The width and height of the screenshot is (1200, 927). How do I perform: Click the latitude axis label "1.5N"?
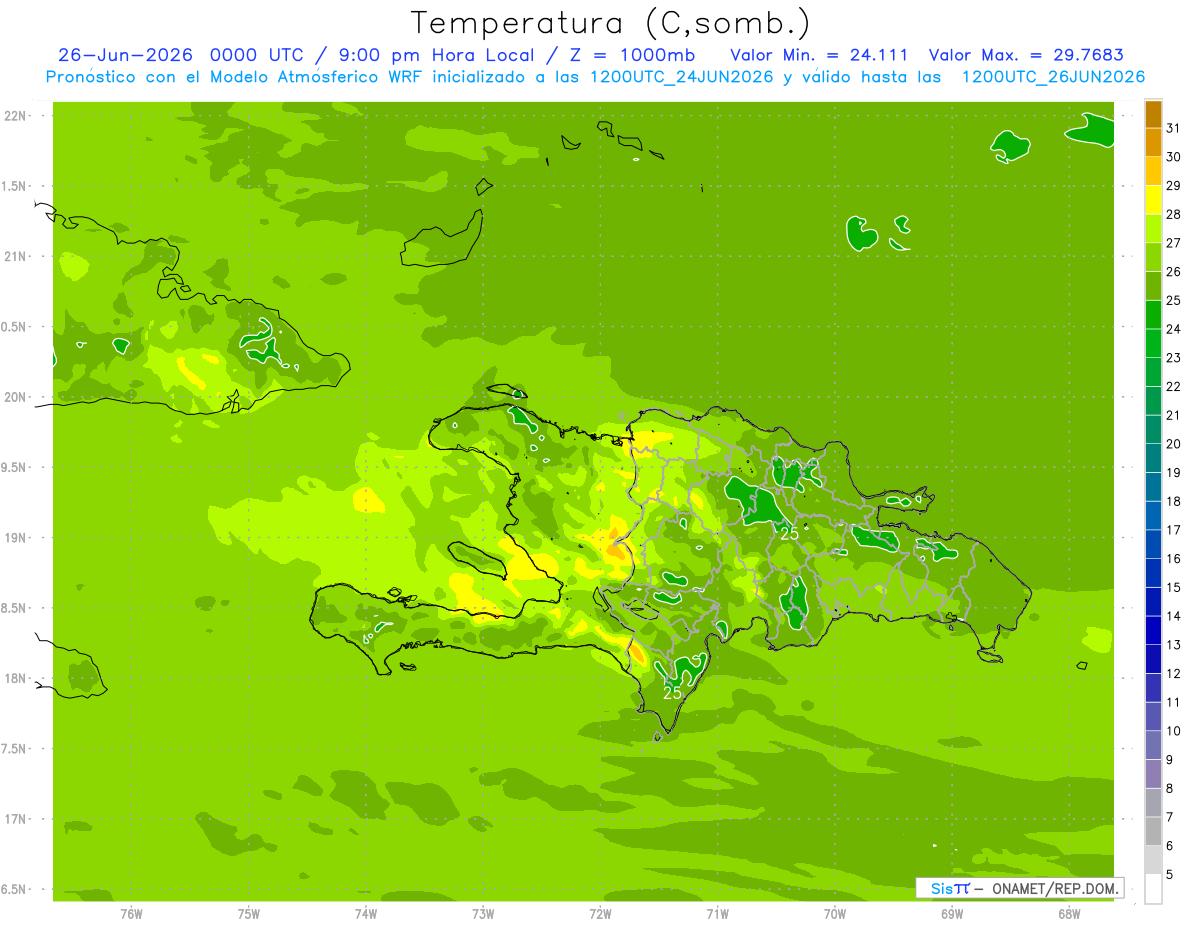click(x=15, y=186)
